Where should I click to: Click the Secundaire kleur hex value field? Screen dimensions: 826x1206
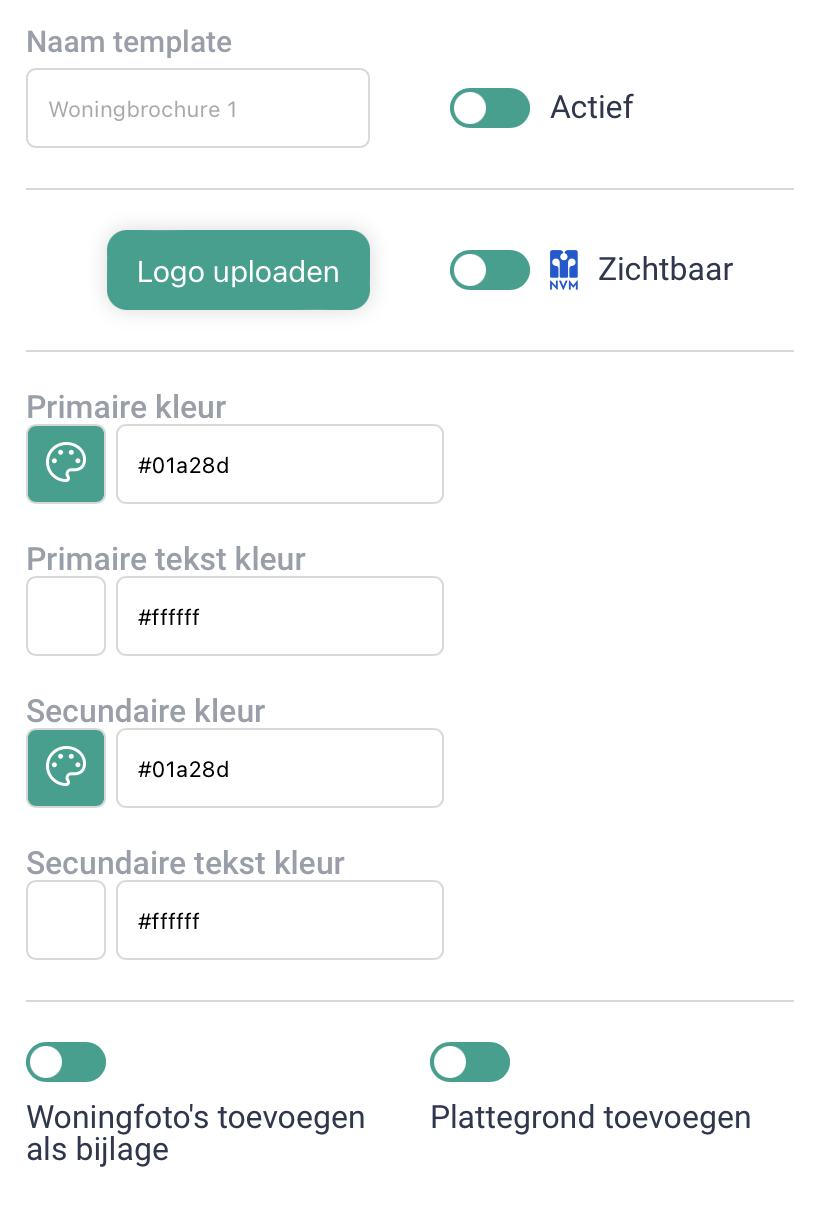point(280,768)
